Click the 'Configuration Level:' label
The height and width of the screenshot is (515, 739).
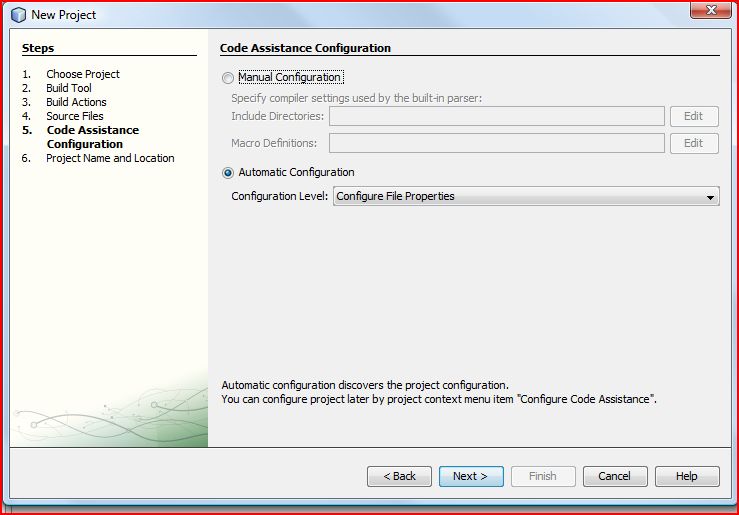(x=279, y=196)
